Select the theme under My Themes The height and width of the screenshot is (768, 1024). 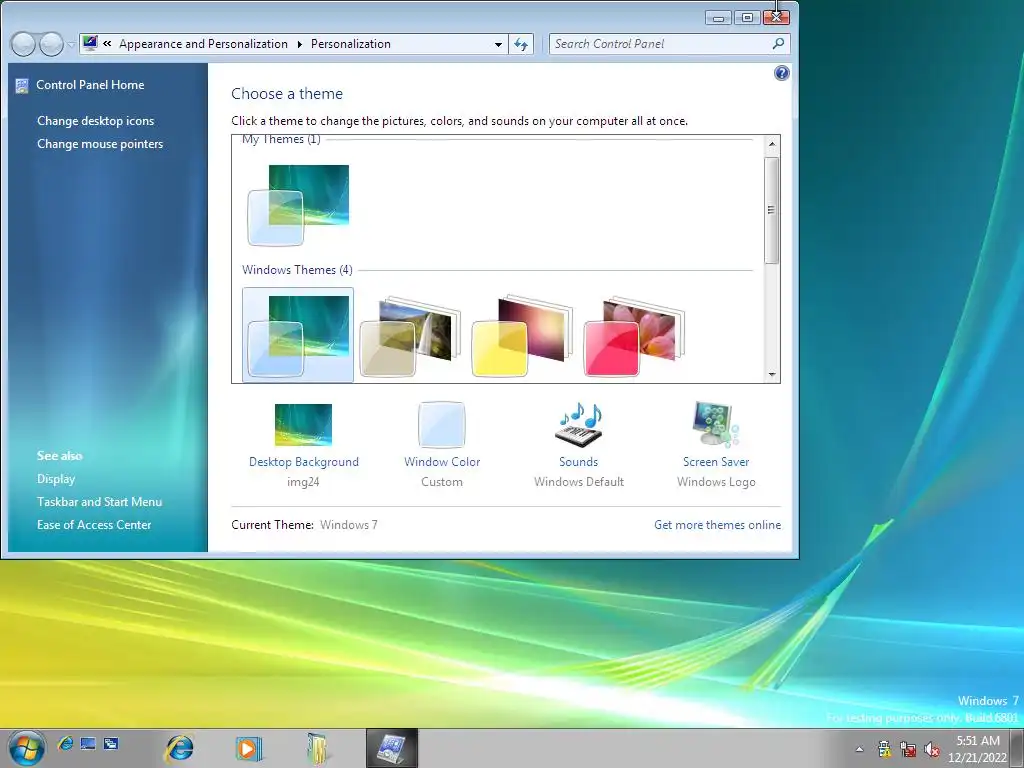point(298,204)
